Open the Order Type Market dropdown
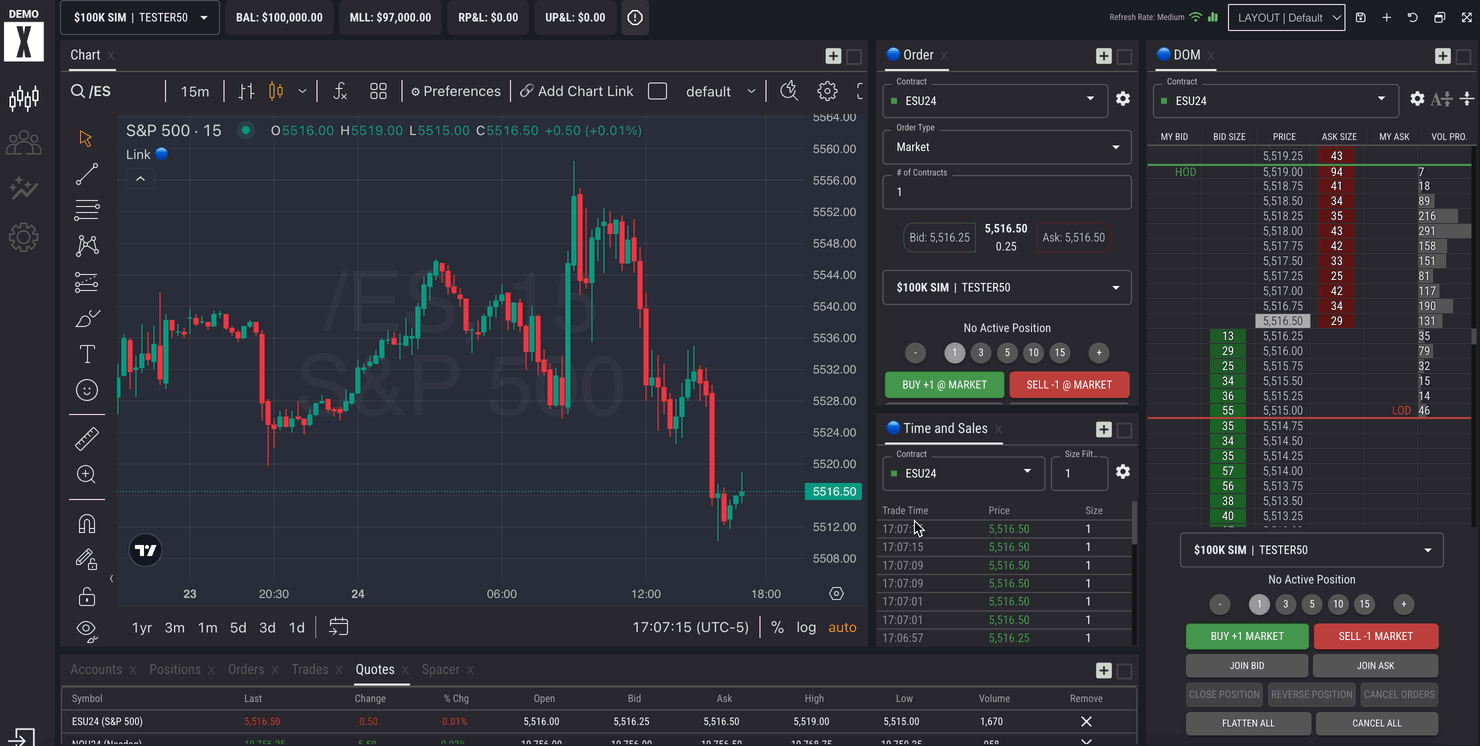1480x746 pixels. [x=1006, y=147]
